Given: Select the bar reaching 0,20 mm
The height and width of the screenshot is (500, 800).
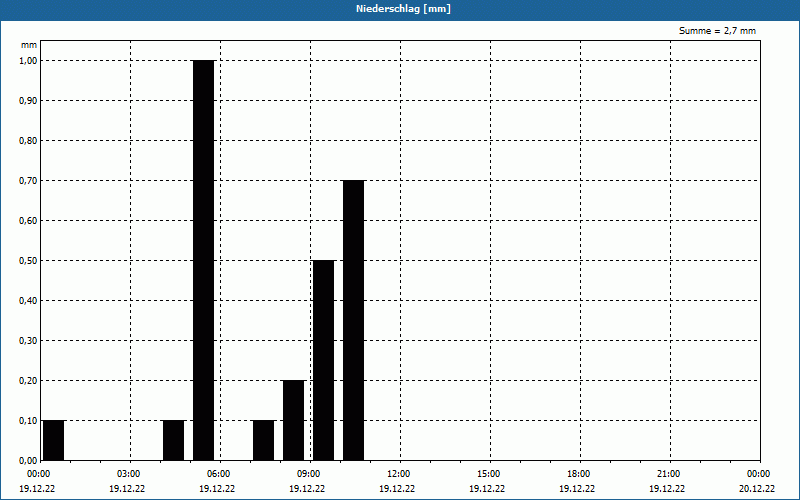Looking at the screenshot, I should [293, 420].
